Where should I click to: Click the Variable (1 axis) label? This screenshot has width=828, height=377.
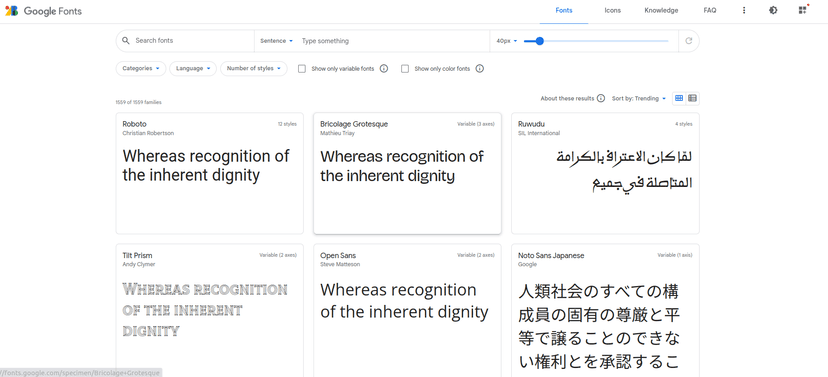[x=675, y=255]
